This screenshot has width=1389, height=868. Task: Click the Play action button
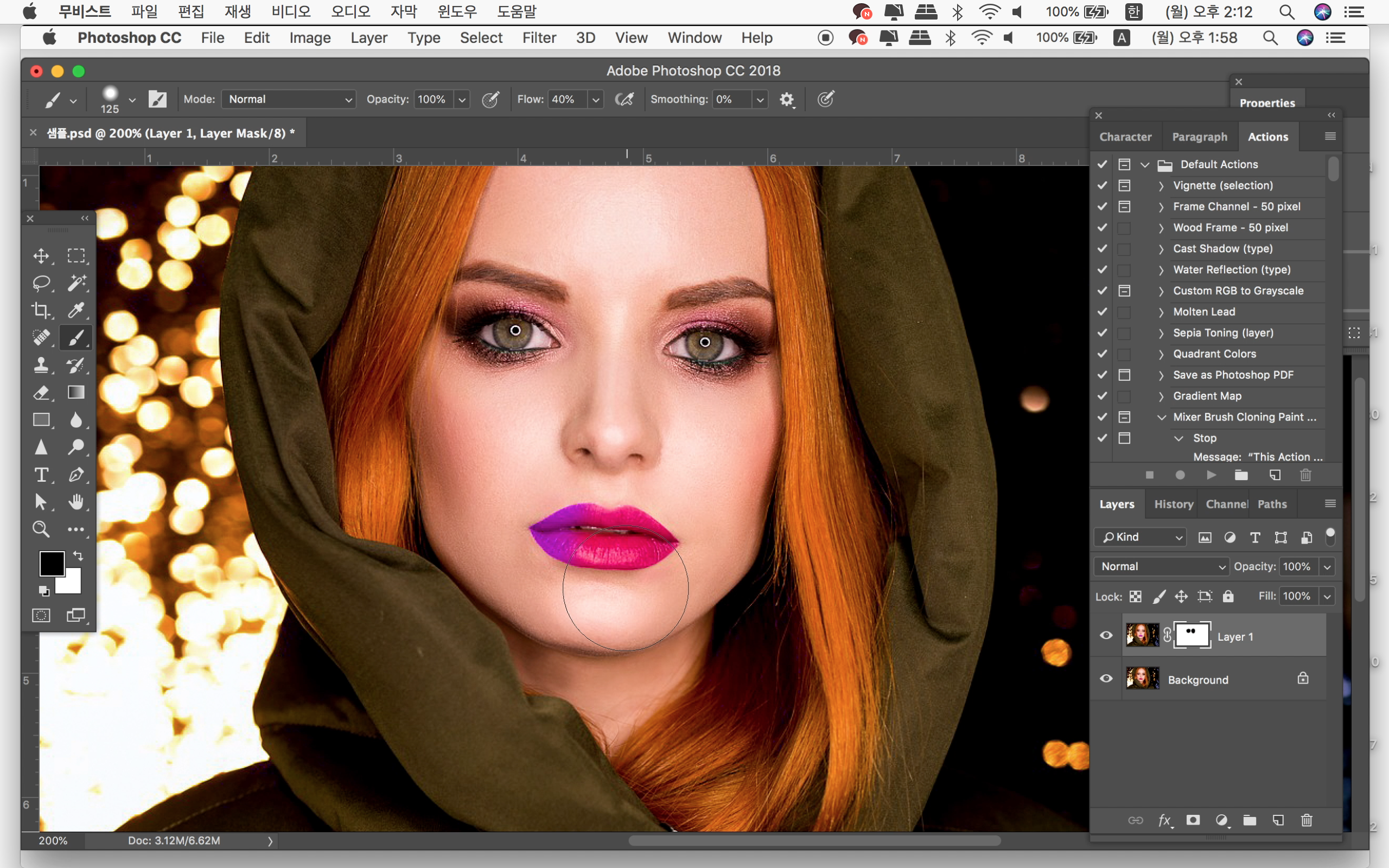point(1211,475)
